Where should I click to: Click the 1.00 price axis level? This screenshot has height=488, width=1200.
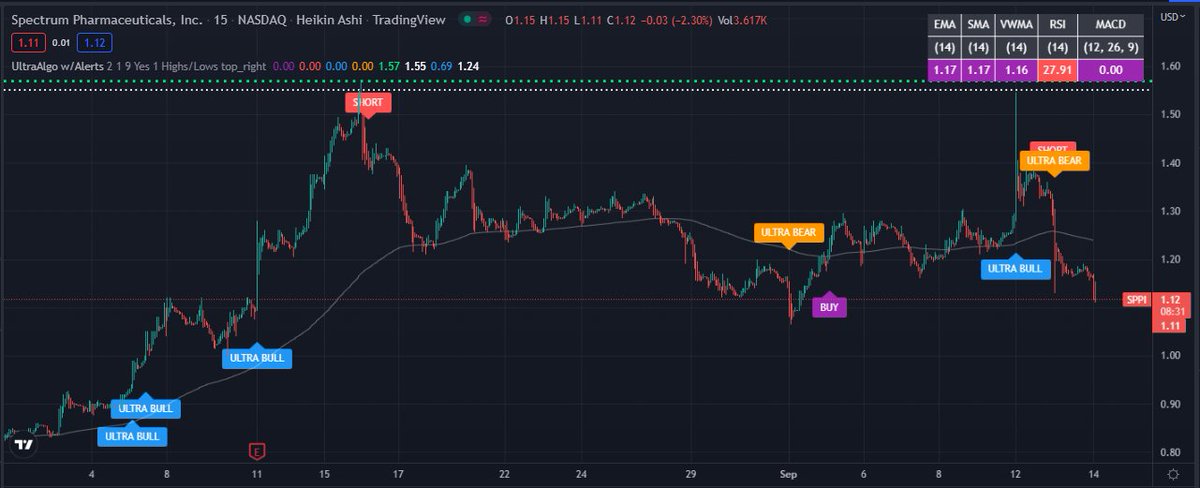(x=1170, y=356)
